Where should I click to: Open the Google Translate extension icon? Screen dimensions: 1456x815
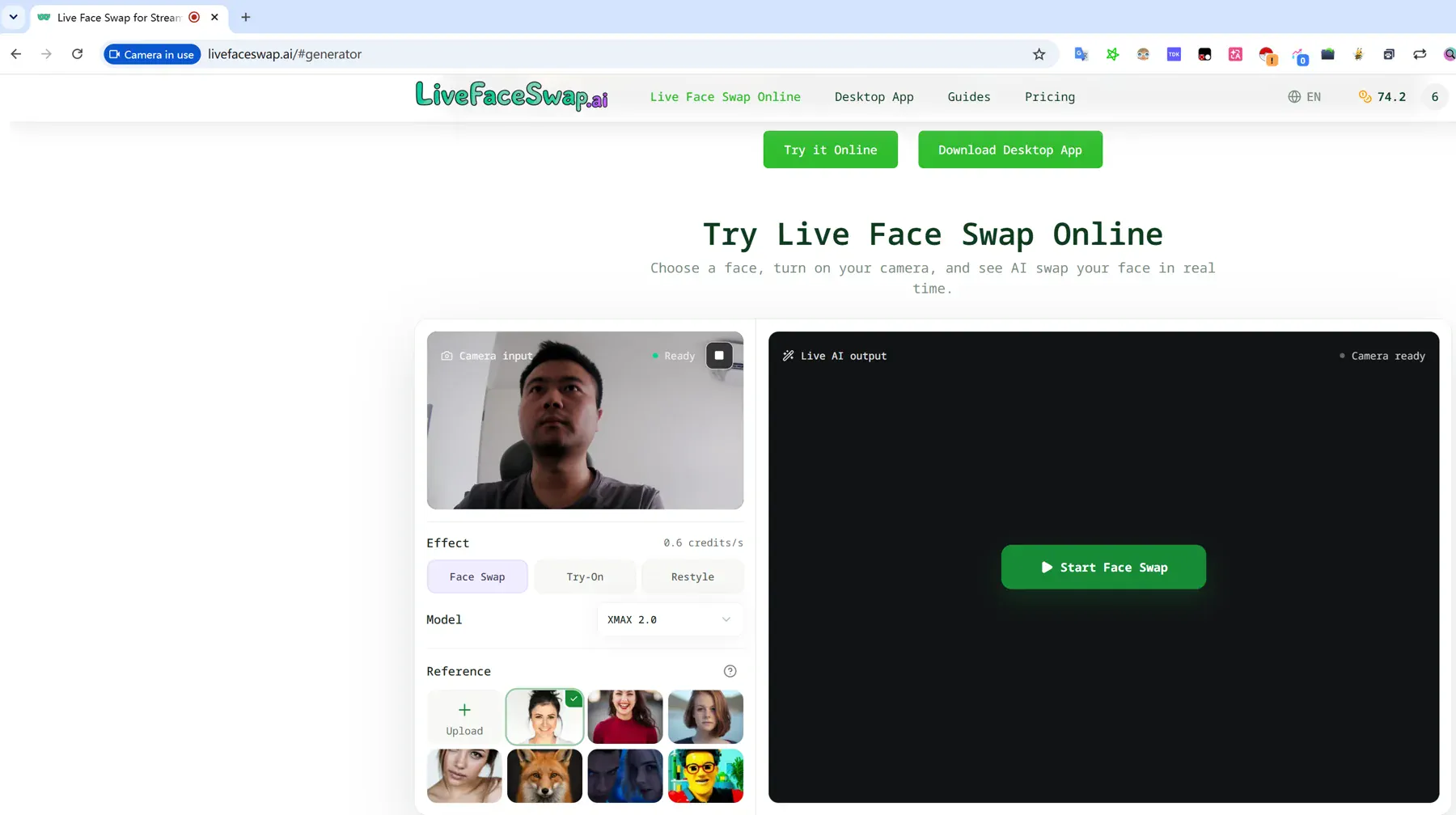click(1081, 54)
